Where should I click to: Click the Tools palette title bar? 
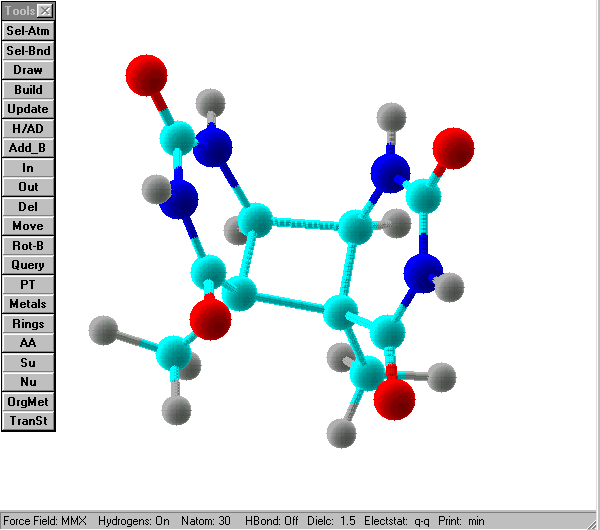tap(20, 11)
